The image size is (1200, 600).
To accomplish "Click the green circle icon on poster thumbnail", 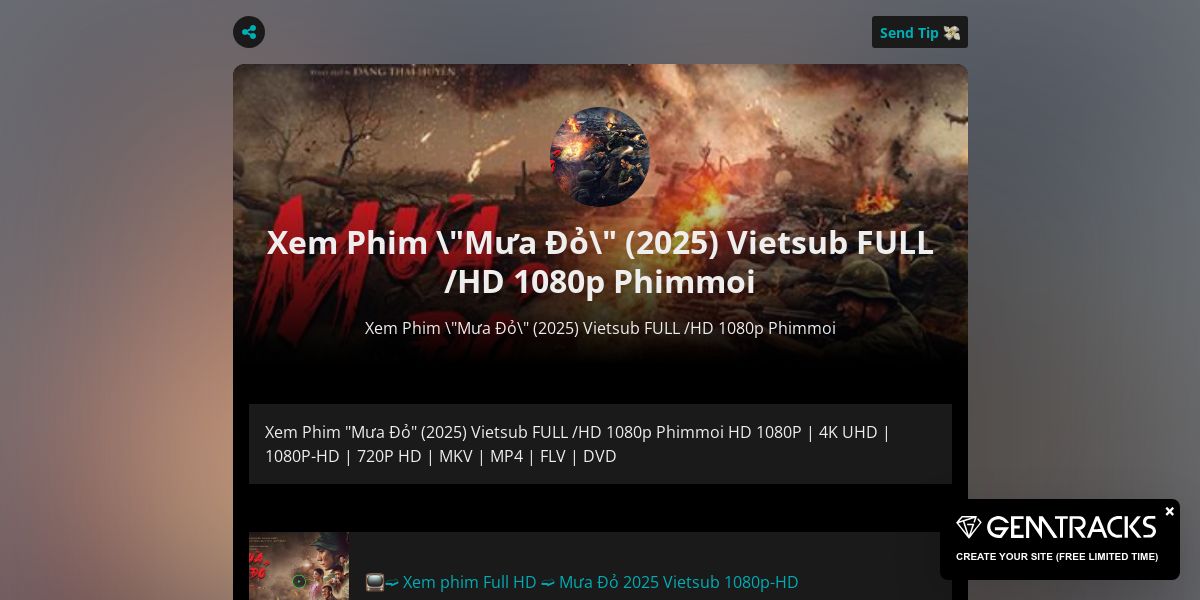I will tap(298, 580).
